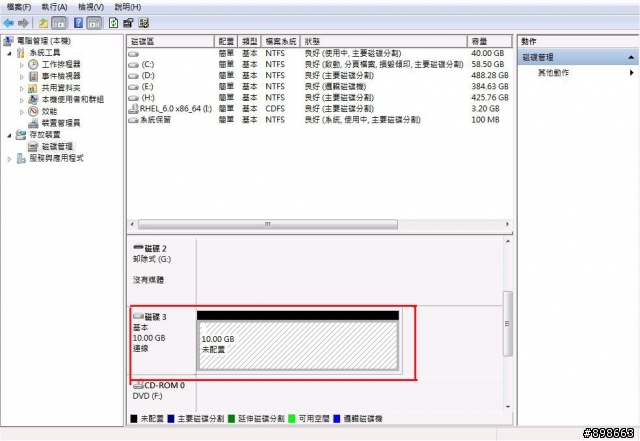This screenshot has width=640, height=441.
Task: Click the 共用資料夾 icon in tree
Action: tap(33, 88)
